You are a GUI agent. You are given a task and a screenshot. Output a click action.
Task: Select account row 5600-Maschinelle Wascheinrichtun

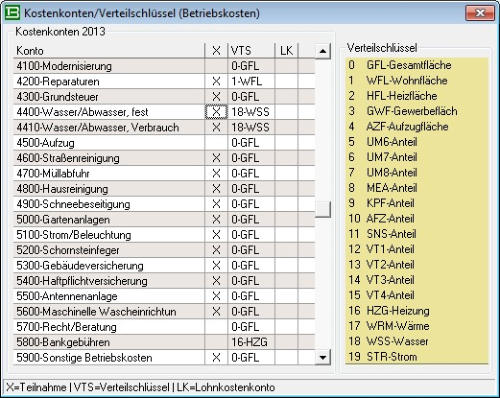coord(164,312)
